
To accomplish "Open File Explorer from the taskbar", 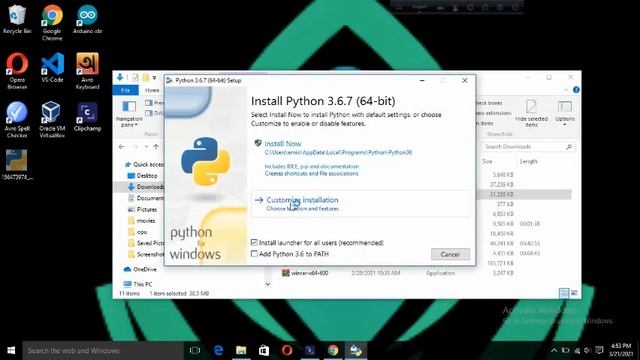I will (241, 350).
